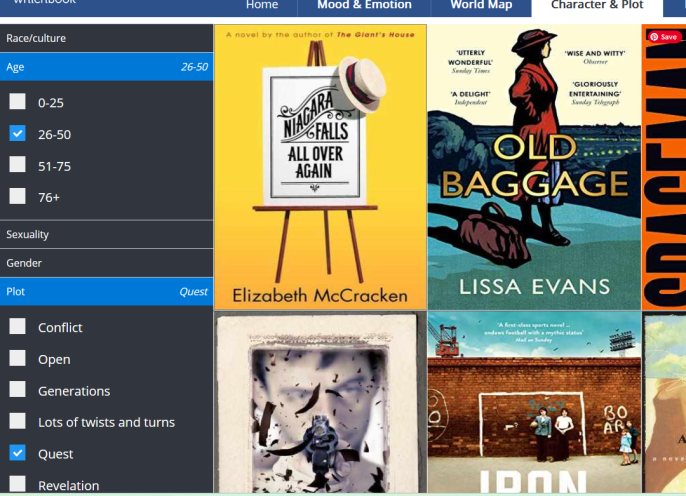This screenshot has height=496, width=686.
Task: Uncheck the 26-50 age checkbox
Action: tap(18, 133)
